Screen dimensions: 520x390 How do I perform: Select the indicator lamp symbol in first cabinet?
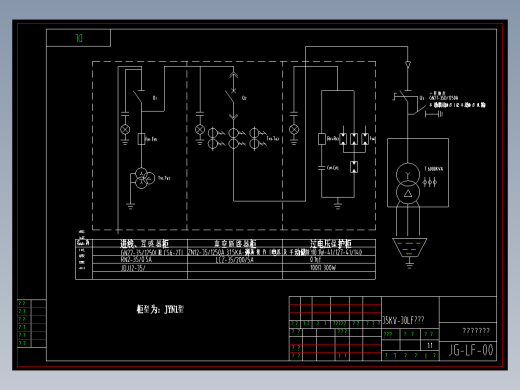125,129
